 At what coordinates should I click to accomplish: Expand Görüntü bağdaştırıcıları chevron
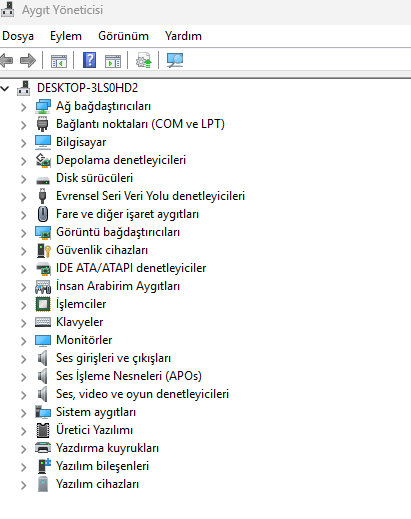coord(23,233)
